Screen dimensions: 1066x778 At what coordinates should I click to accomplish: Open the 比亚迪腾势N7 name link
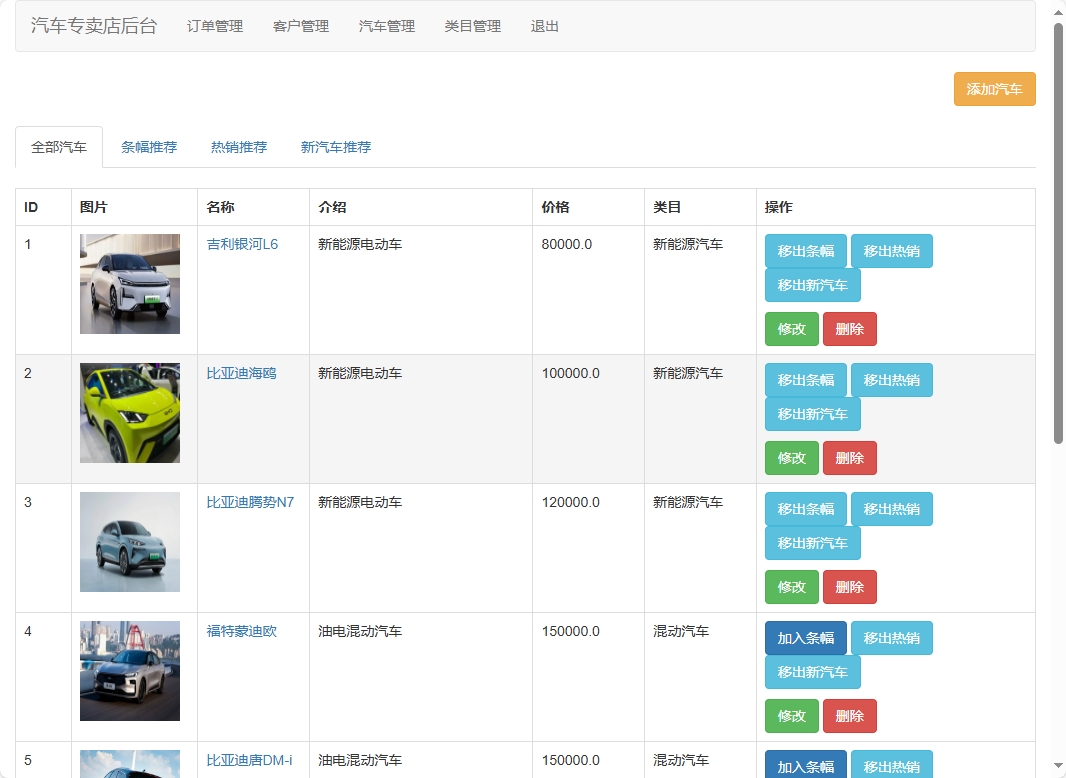click(250, 502)
